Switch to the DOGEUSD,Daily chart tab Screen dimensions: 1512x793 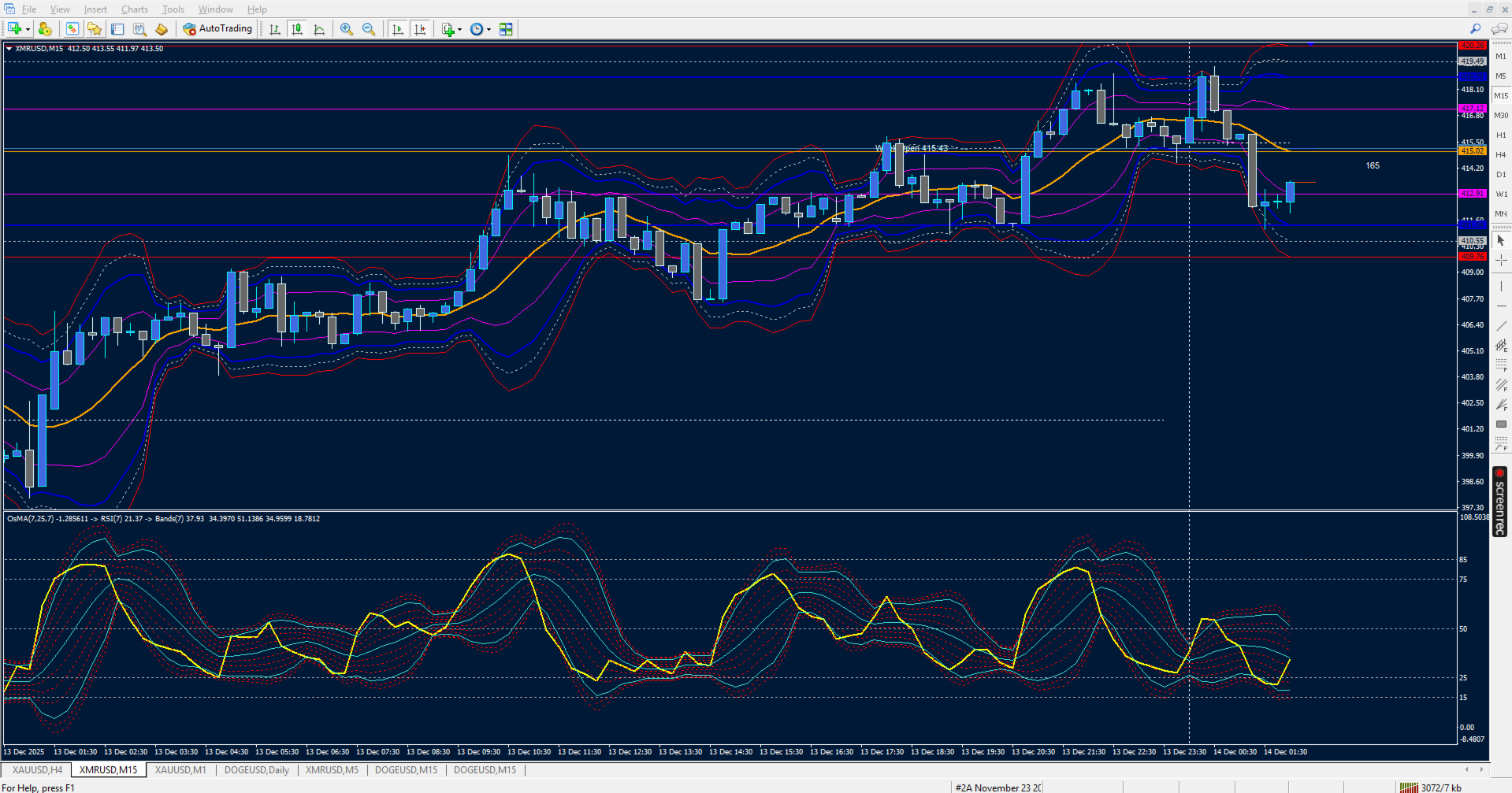pos(256,769)
